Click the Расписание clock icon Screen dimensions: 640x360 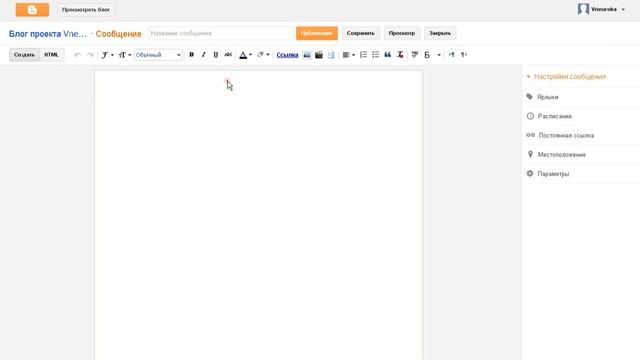tap(530, 116)
